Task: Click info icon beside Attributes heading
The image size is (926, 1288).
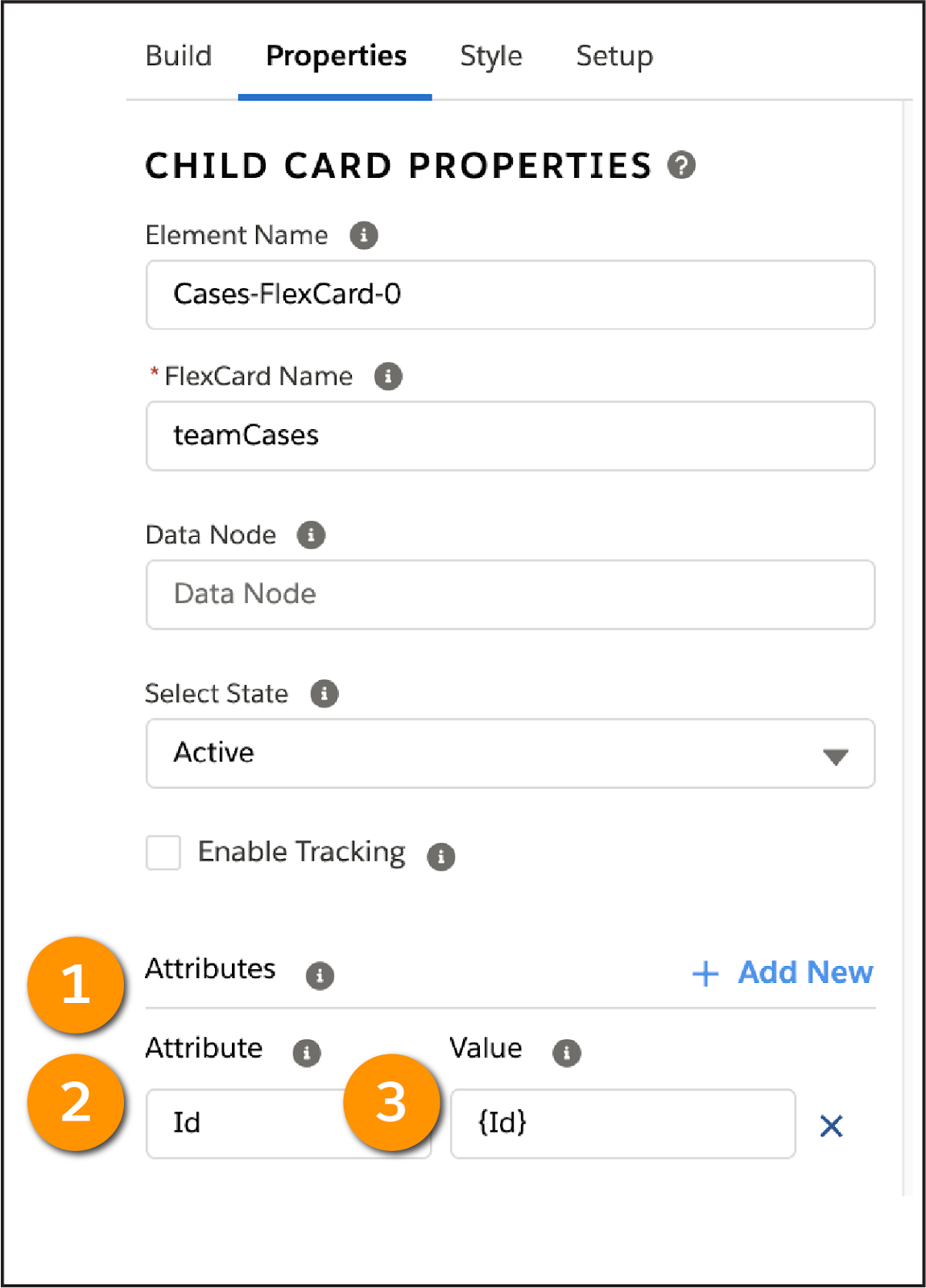Action: pos(320,975)
